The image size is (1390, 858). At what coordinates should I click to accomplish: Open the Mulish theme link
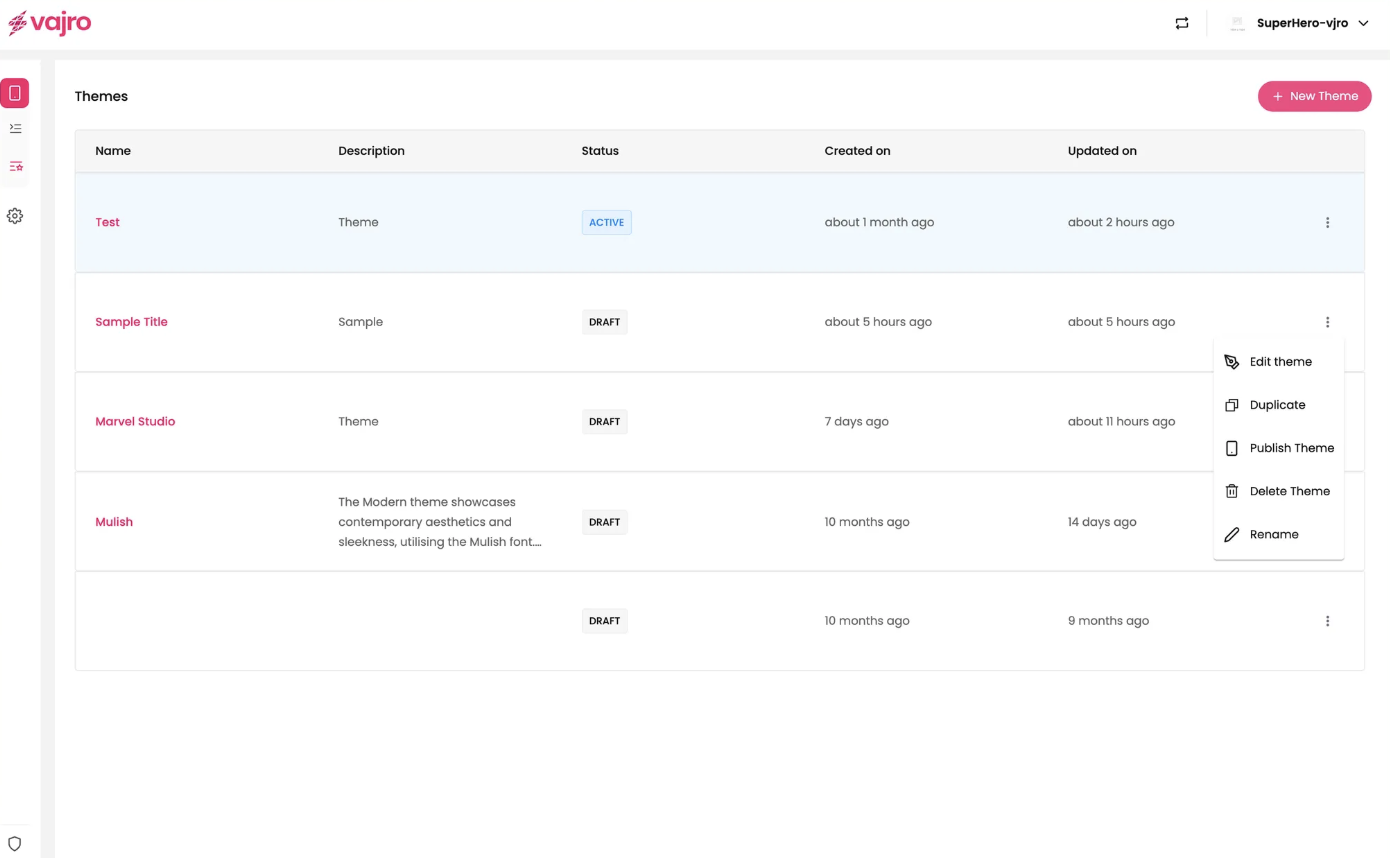[114, 522]
